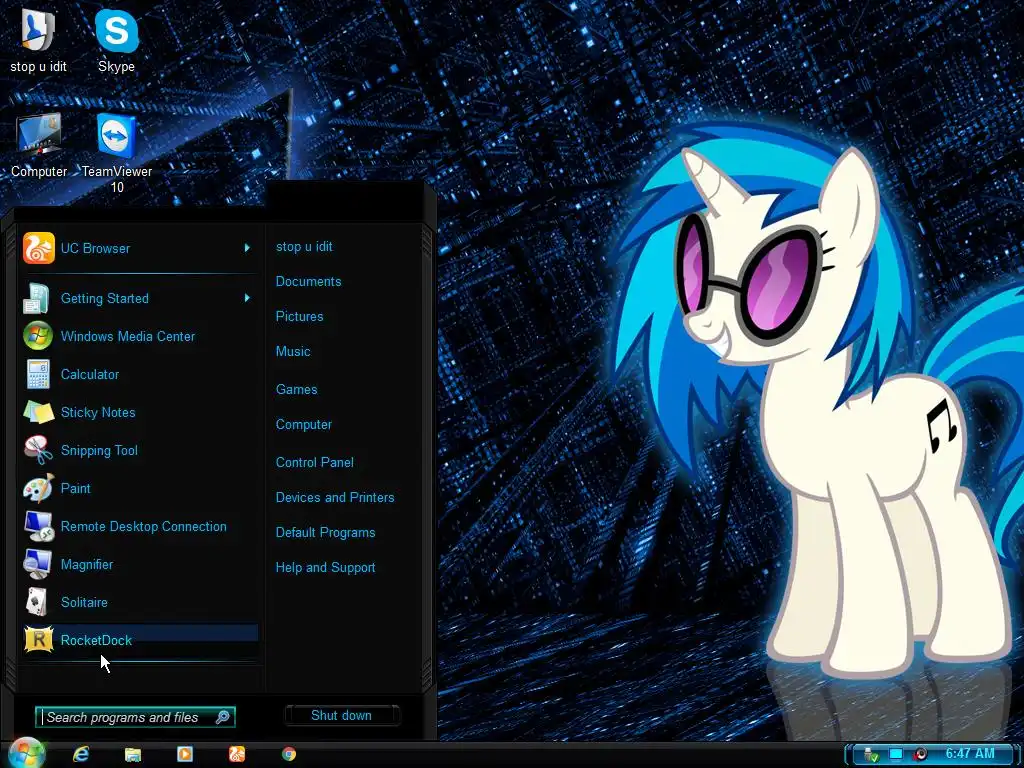Open Help and Support

coord(325,568)
